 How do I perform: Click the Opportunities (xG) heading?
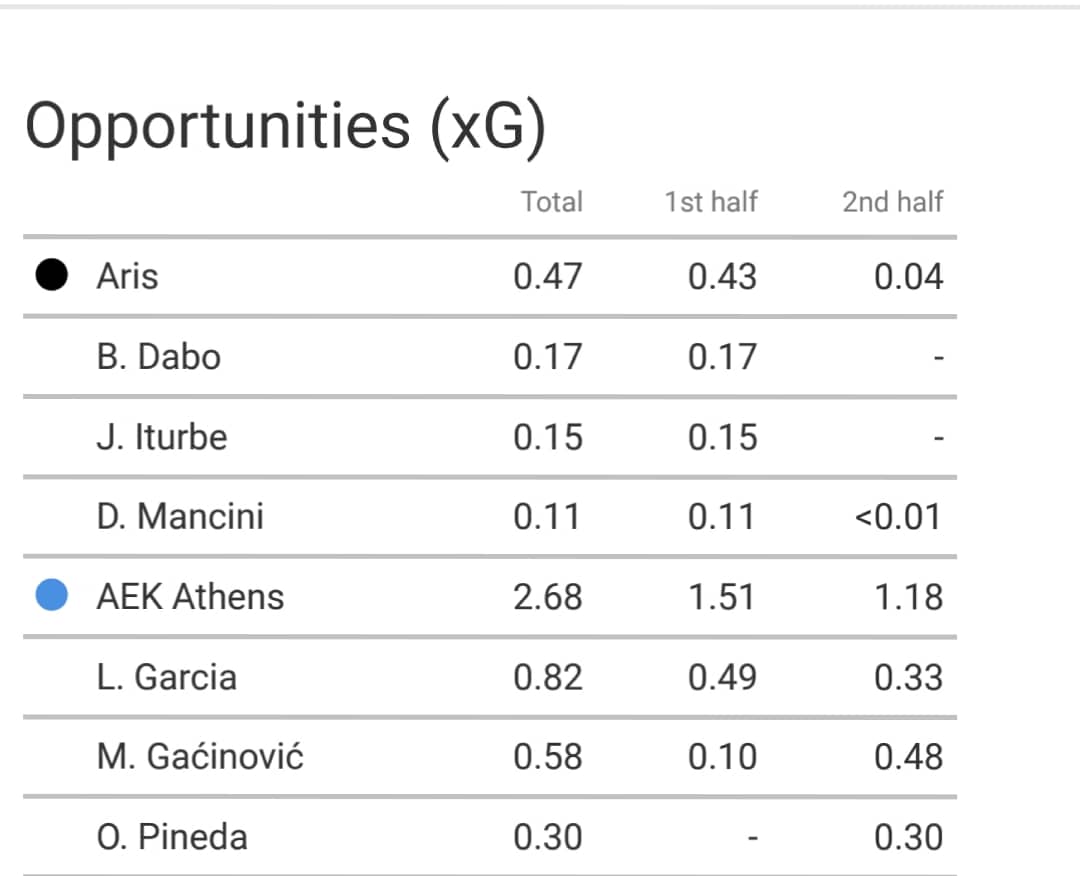tap(285, 128)
